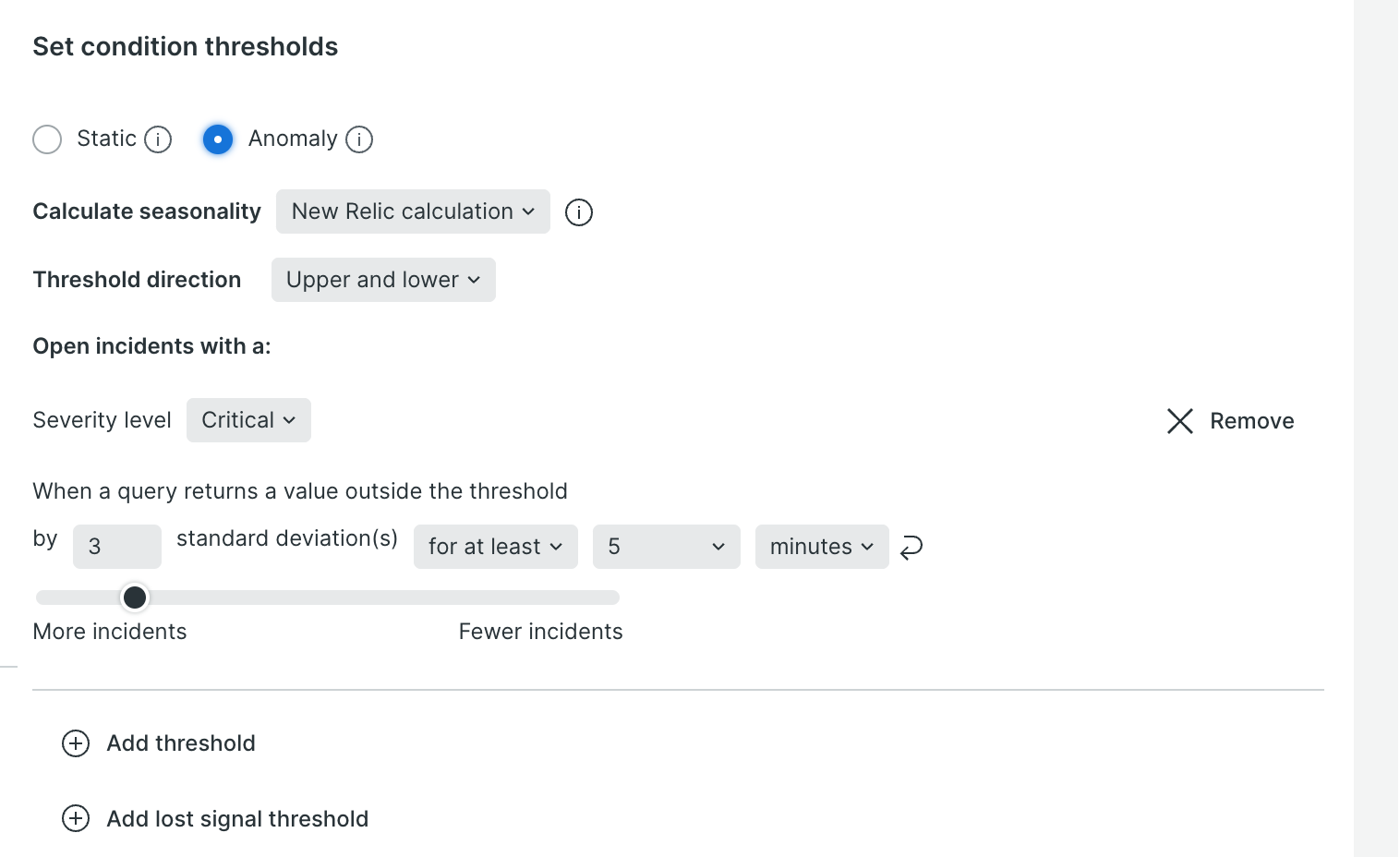Image resolution: width=1400 pixels, height=857 pixels.
Task: Select the Static threshold radio button
Action: point(47,139)
